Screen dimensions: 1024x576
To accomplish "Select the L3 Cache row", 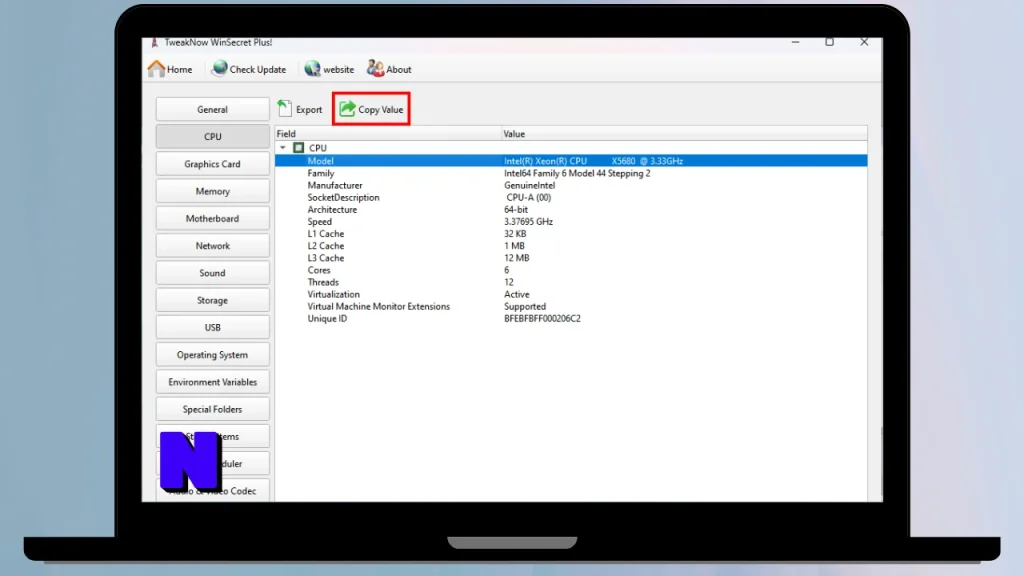I will (x=571, y=258).
